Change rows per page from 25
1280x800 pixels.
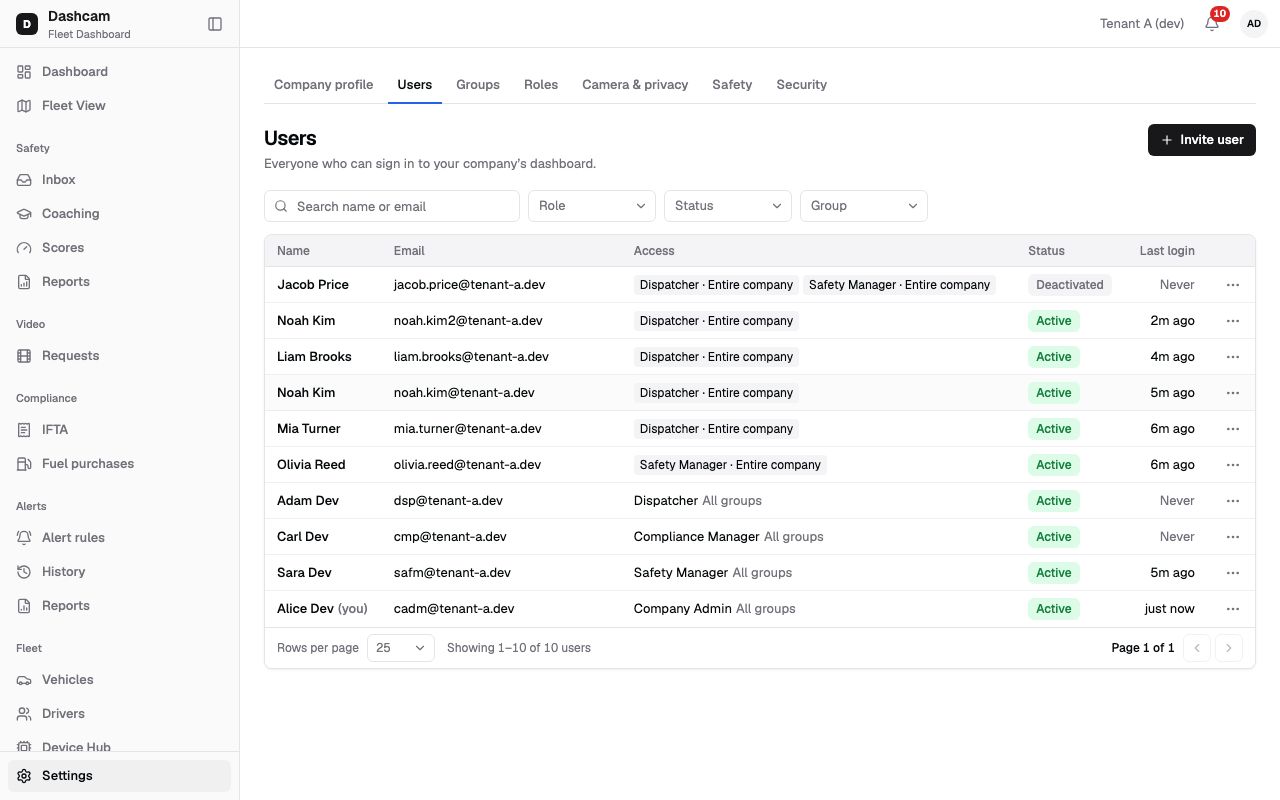point(401,648)
